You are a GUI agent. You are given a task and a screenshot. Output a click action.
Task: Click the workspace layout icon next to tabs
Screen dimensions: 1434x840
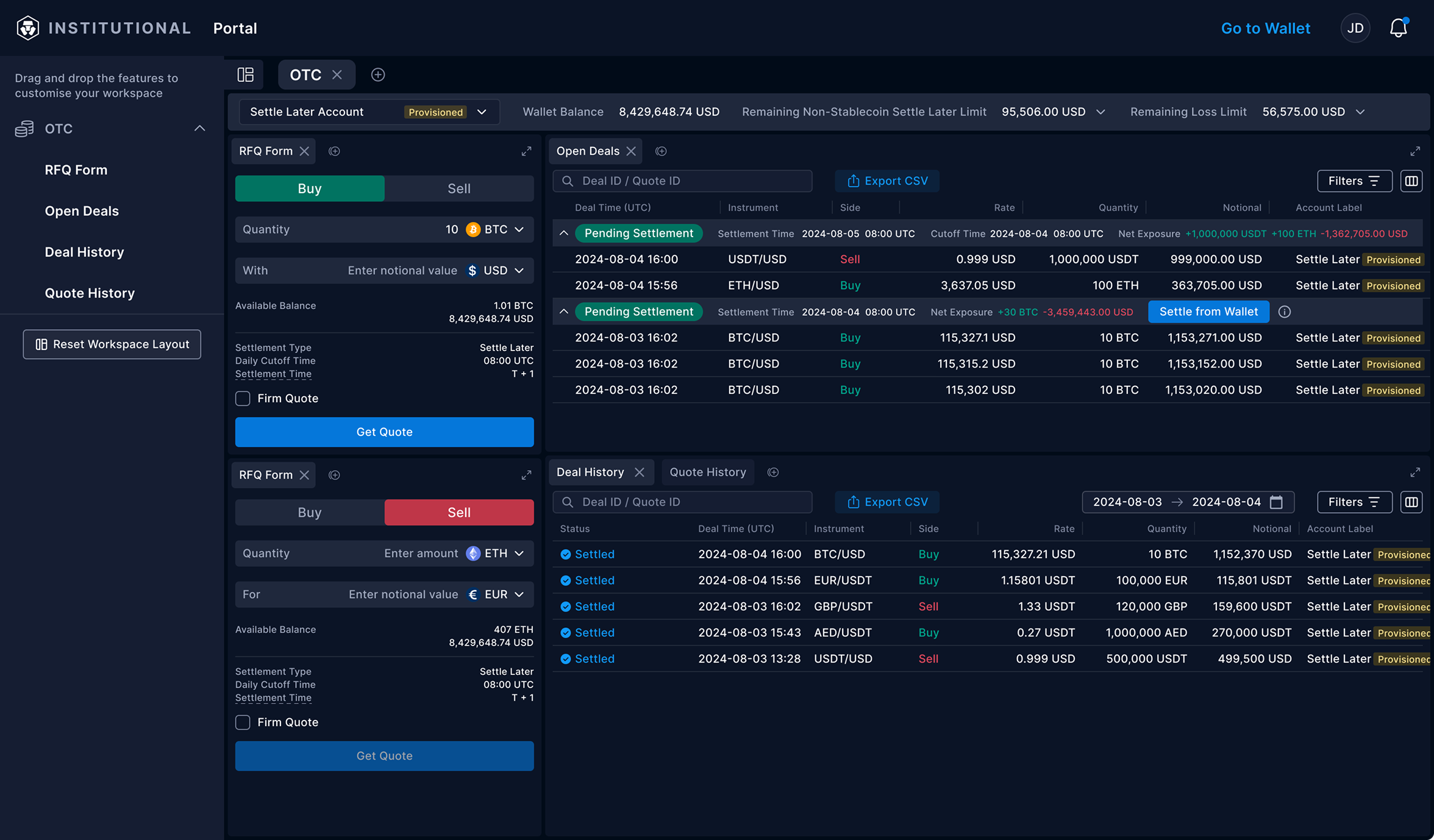point(246,74)
